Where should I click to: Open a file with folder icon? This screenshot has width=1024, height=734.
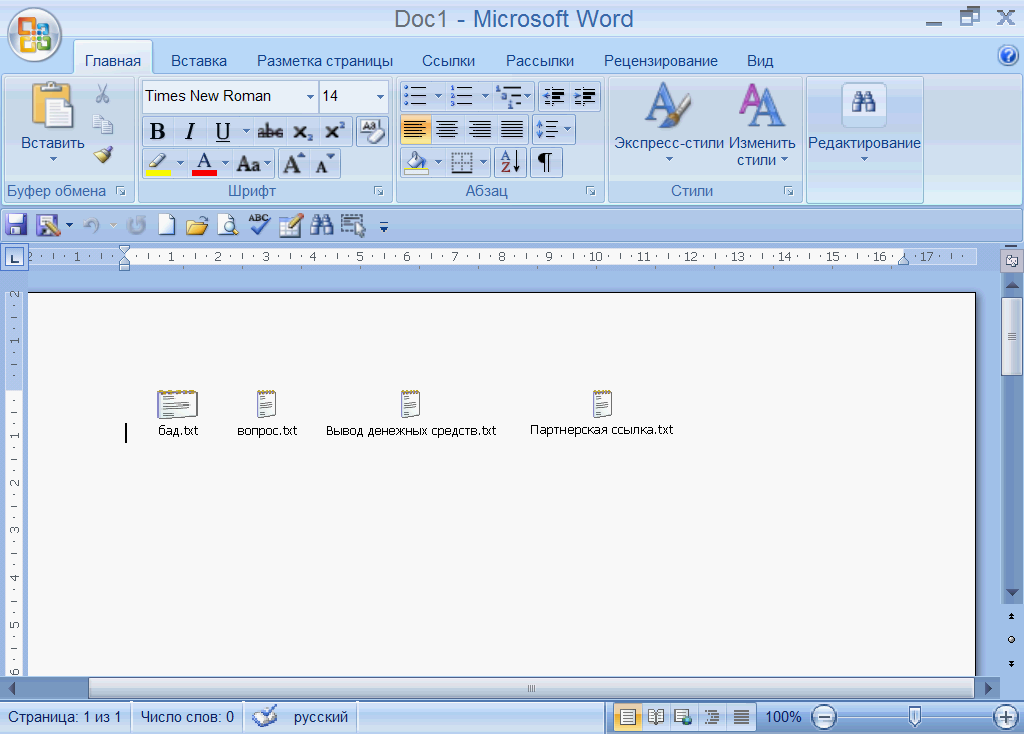(x=197, y=225)
